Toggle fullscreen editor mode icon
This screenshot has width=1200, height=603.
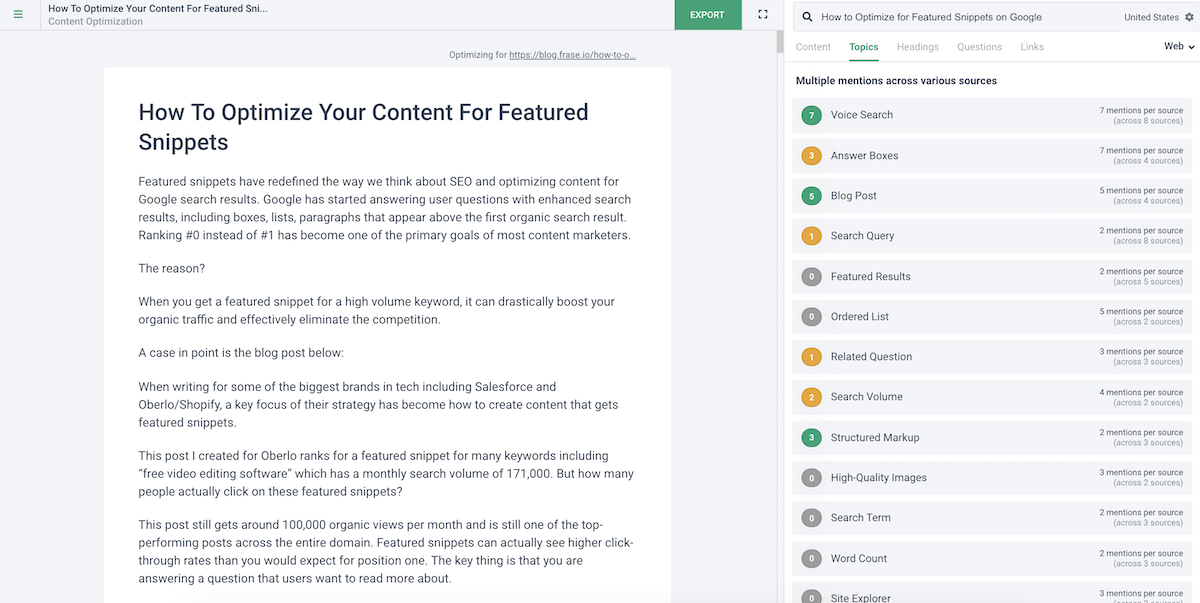coord(763,15)
